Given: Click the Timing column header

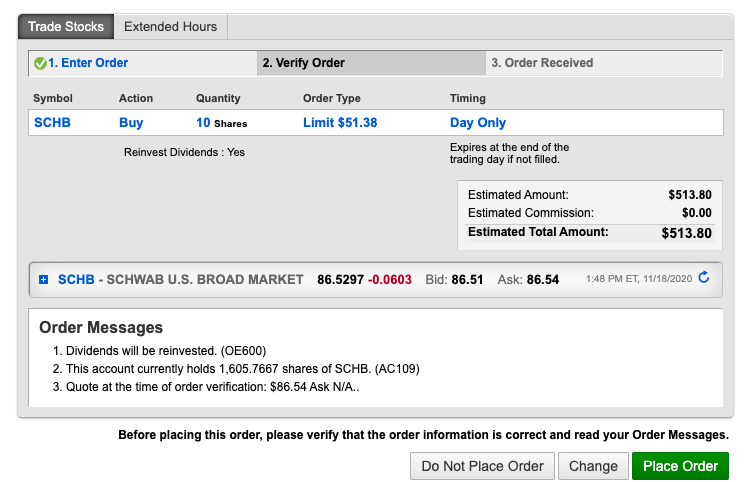Looking at the screenshot, I should [x=468, y=98].
